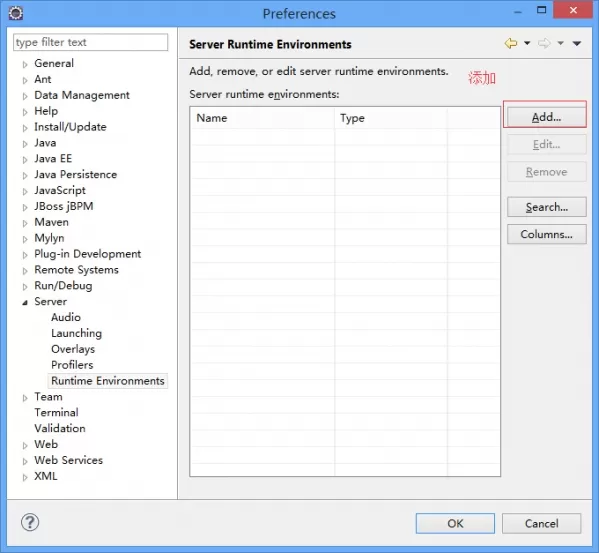Expand the Web Services tree node

coord(25,461)
